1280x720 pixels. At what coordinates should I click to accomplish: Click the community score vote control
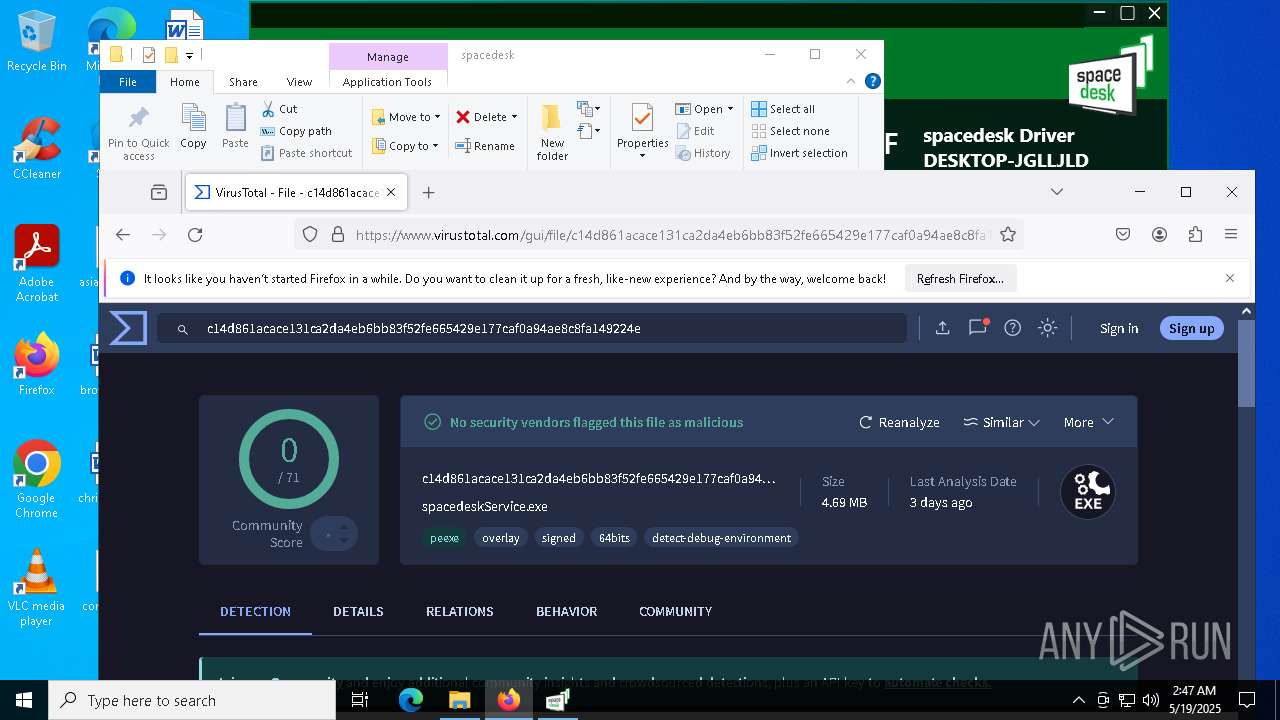334,534
